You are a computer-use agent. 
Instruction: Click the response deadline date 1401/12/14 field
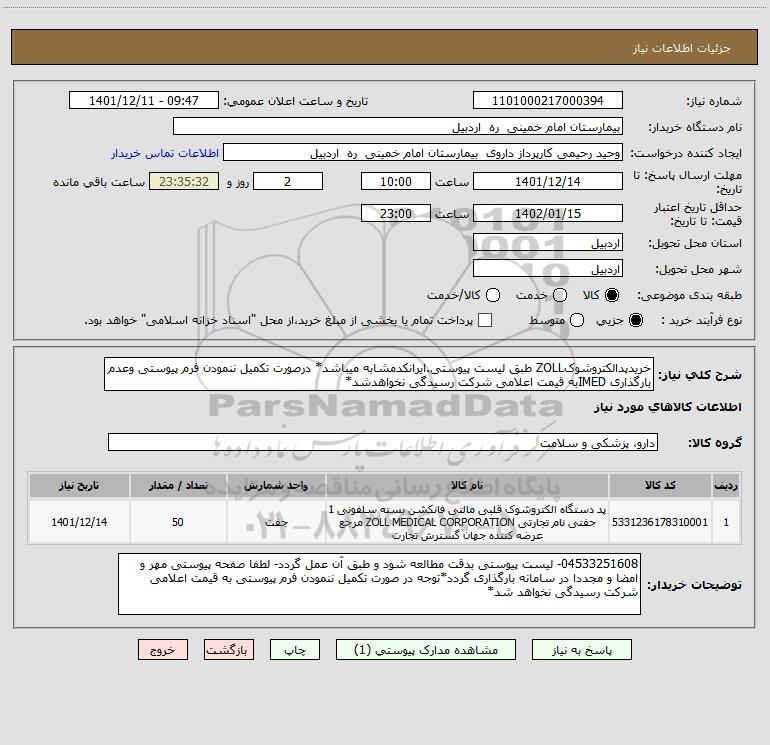548,181
